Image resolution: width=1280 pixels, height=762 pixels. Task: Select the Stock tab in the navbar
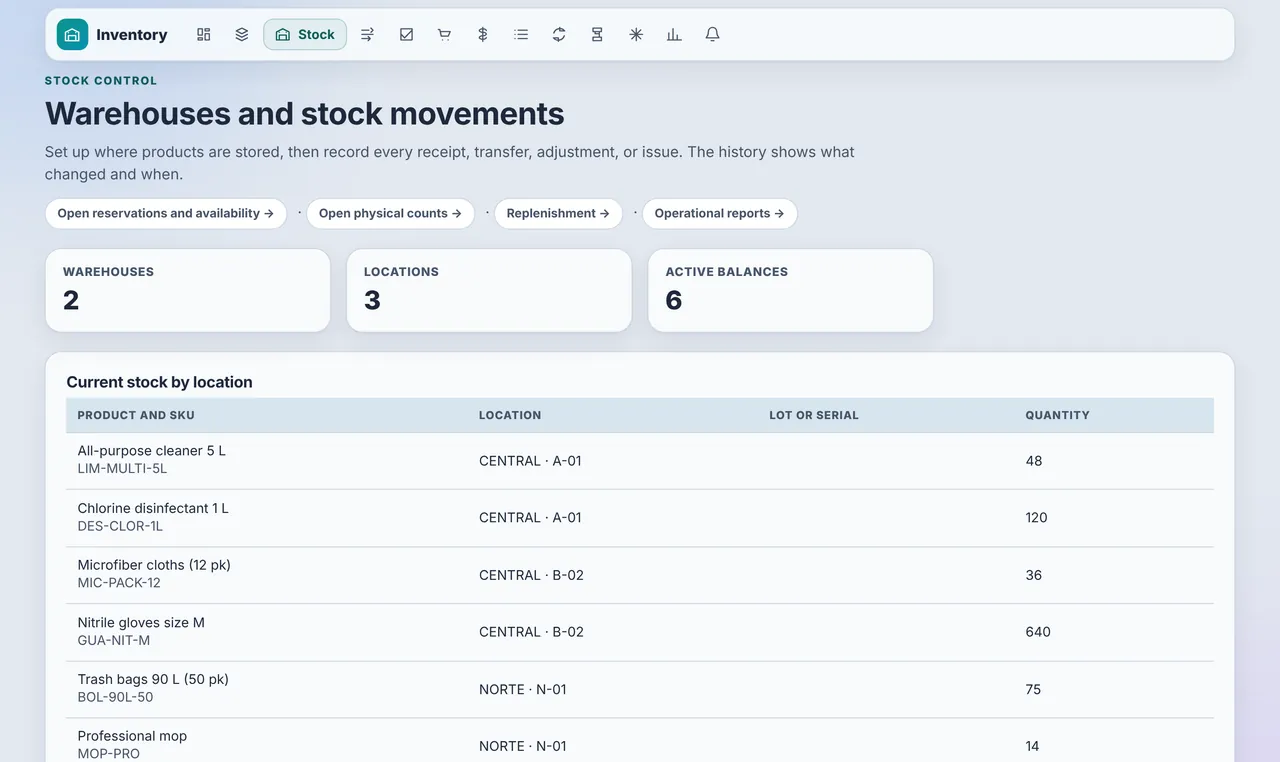[305, 34]
